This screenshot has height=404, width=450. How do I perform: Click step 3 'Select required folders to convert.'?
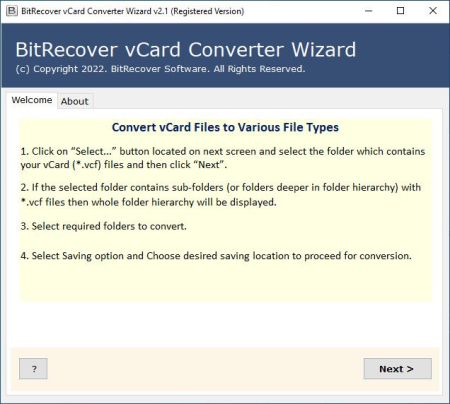pyautogui.click(x=103, y=226)
